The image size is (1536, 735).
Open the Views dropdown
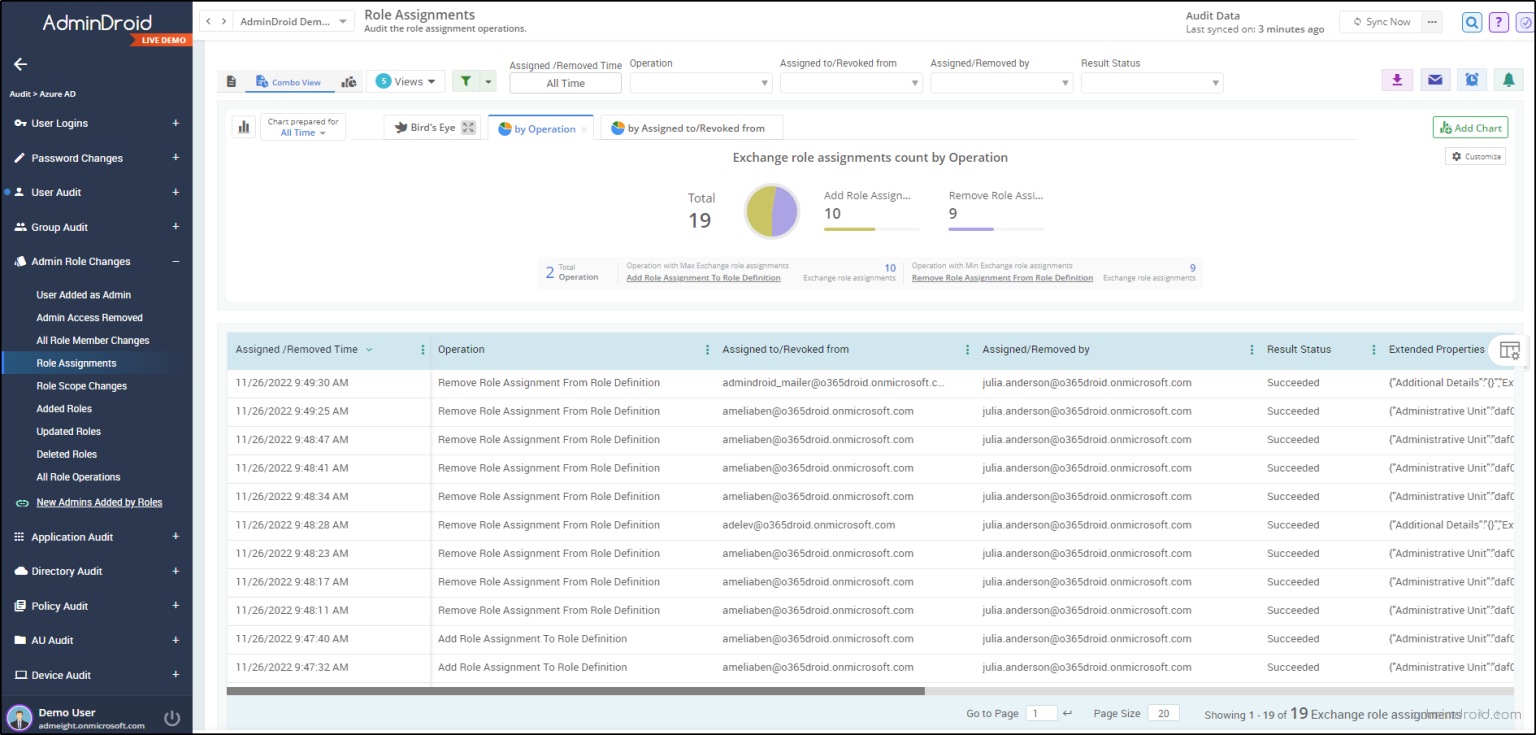pyautogui.click(x=406, y=80)
